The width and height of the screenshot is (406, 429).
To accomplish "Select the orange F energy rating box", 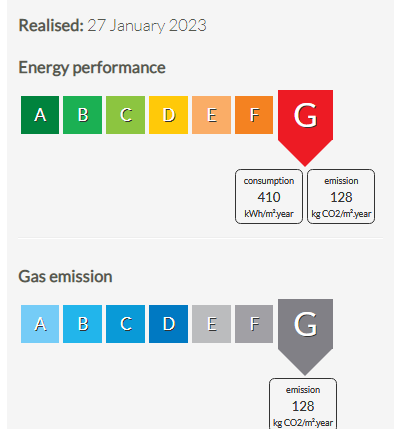I will click(x=254, y=115).
